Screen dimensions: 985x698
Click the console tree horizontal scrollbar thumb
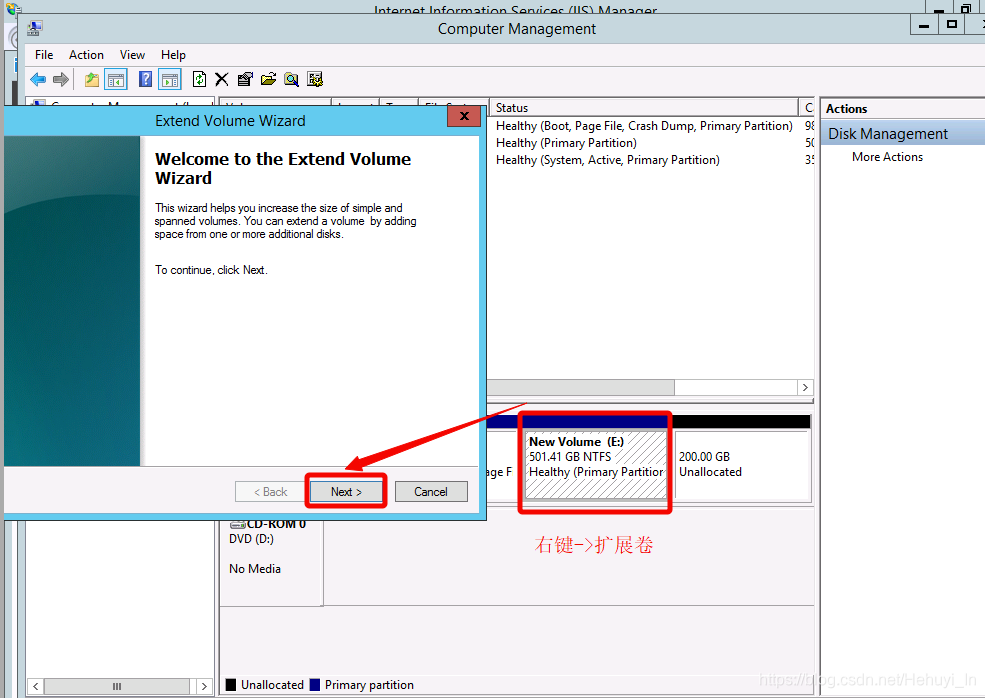(117, 686)
